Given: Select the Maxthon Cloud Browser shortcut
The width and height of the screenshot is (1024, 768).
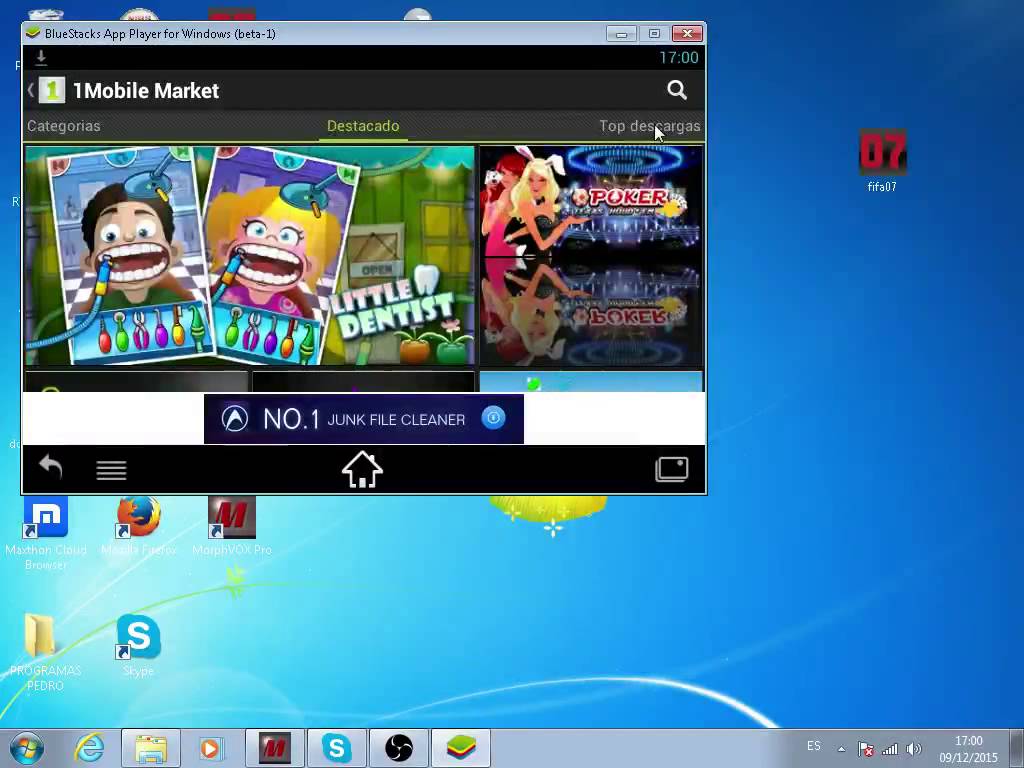Looking at the screenshot, I should point(46,534).
